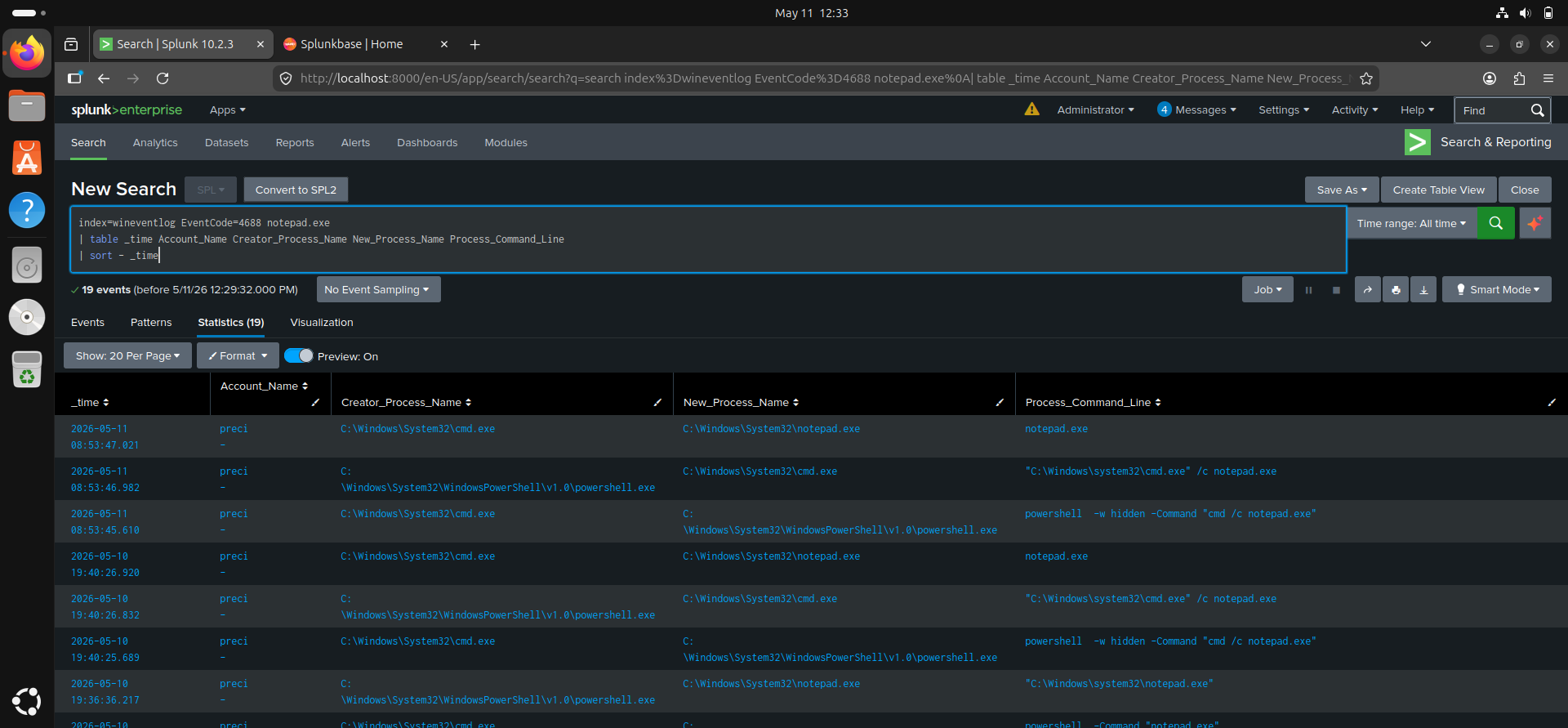This screenshot has height=728, width=1568.
Task: Click into the SPL search query editor
Action: coord(708,239)
